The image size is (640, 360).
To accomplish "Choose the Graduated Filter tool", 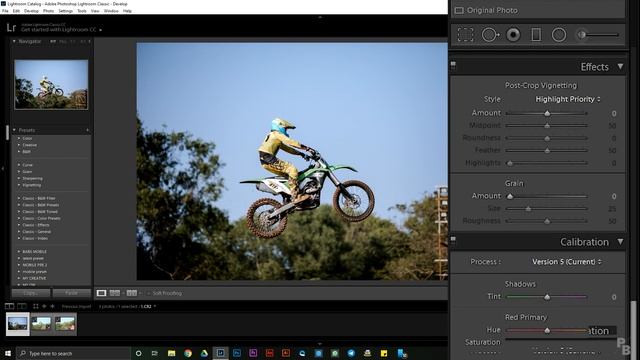I will [x=536, y=35].
